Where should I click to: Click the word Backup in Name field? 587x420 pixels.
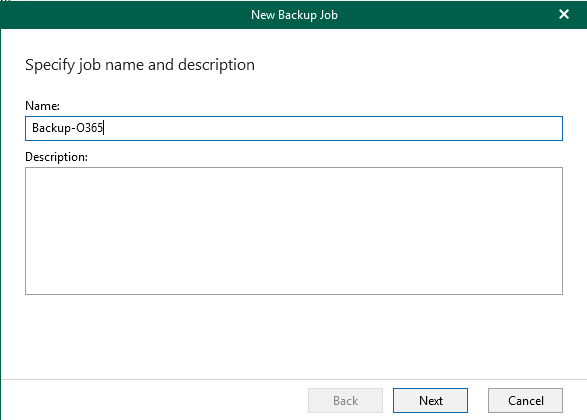(x=51, y=128)
